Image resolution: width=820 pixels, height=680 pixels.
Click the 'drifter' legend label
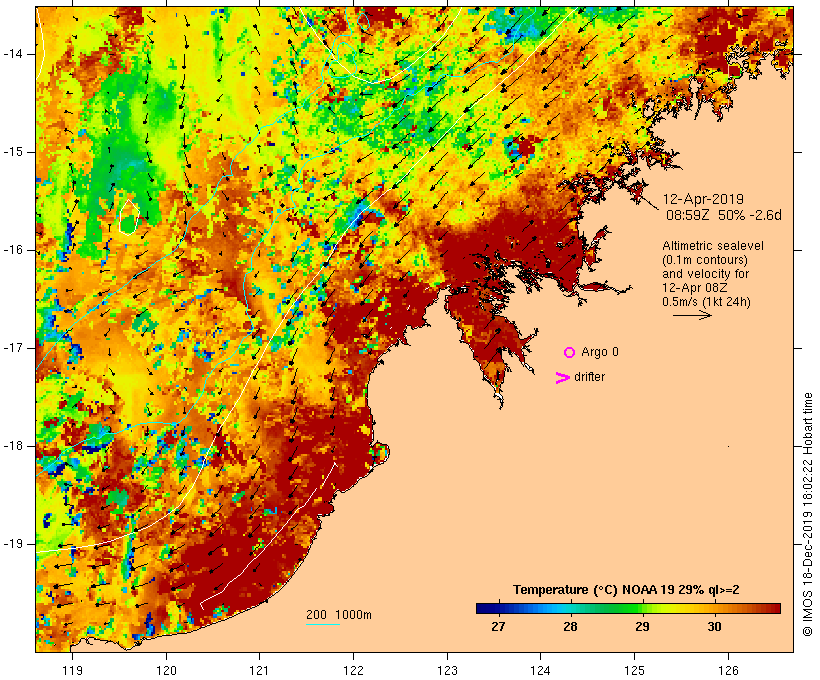[589, 377]
